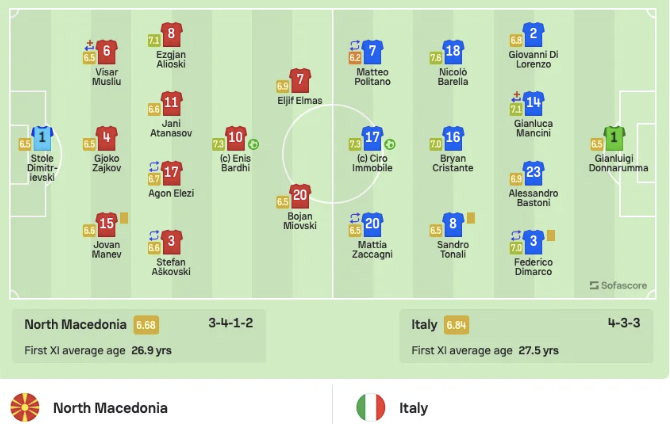This screenshot has width=670, height=428.
Task: Click Italy's 6.84 team rating badge
Action: (x=457, y=325)
